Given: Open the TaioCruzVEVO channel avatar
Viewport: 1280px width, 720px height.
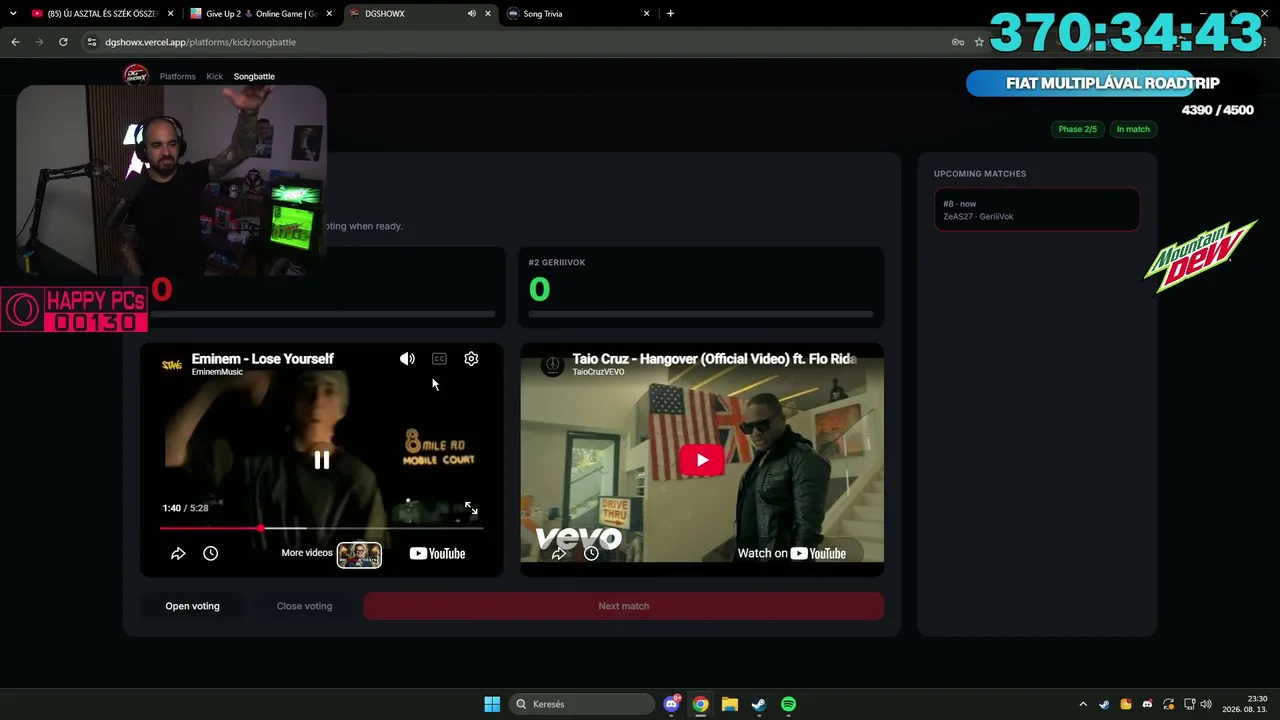Looking at the screenshot, I should [x=552, y=364].
